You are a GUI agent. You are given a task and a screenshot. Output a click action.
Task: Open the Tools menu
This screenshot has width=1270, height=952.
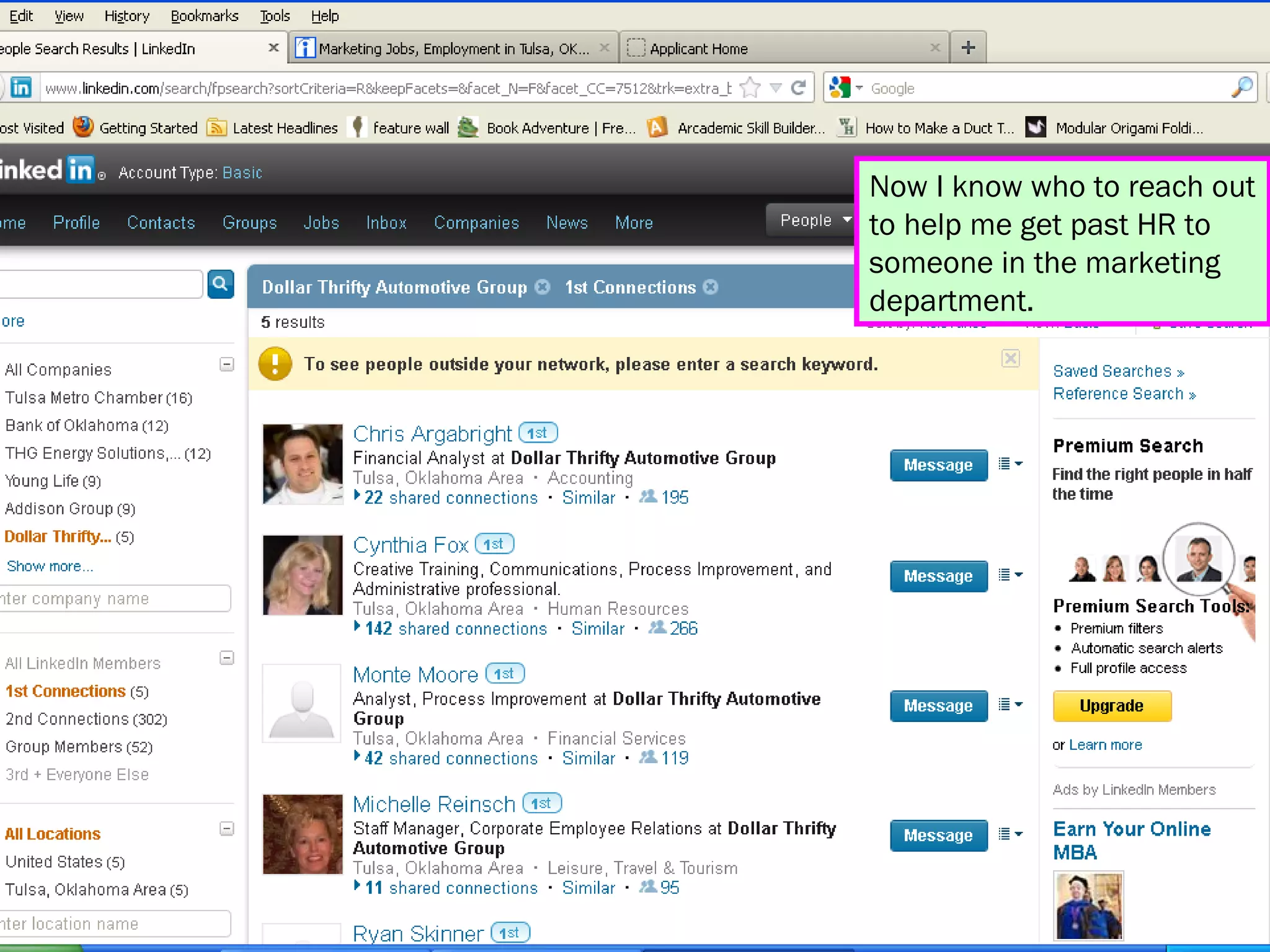275,16
